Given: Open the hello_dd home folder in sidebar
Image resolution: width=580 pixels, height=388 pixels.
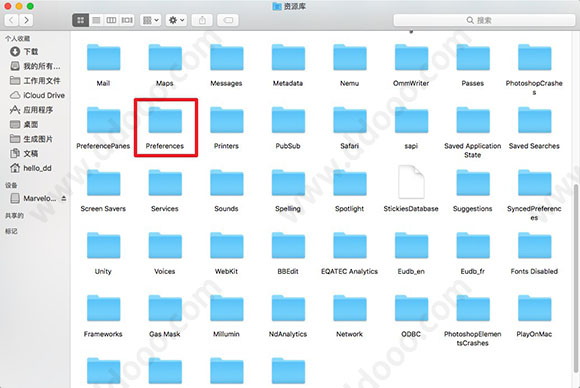Looking at the screenshot, I should coord(31,168).
